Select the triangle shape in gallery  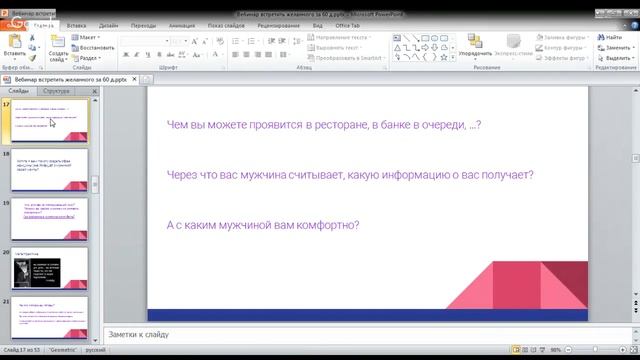pyautogui.click(x=397, y=48)
